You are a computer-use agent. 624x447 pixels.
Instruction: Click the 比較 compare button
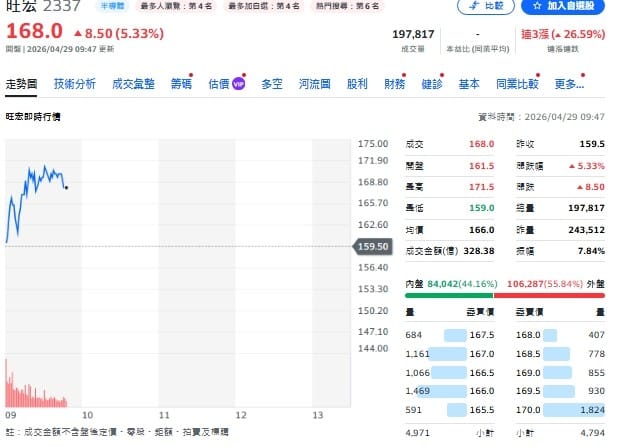[x=485, y=6]
